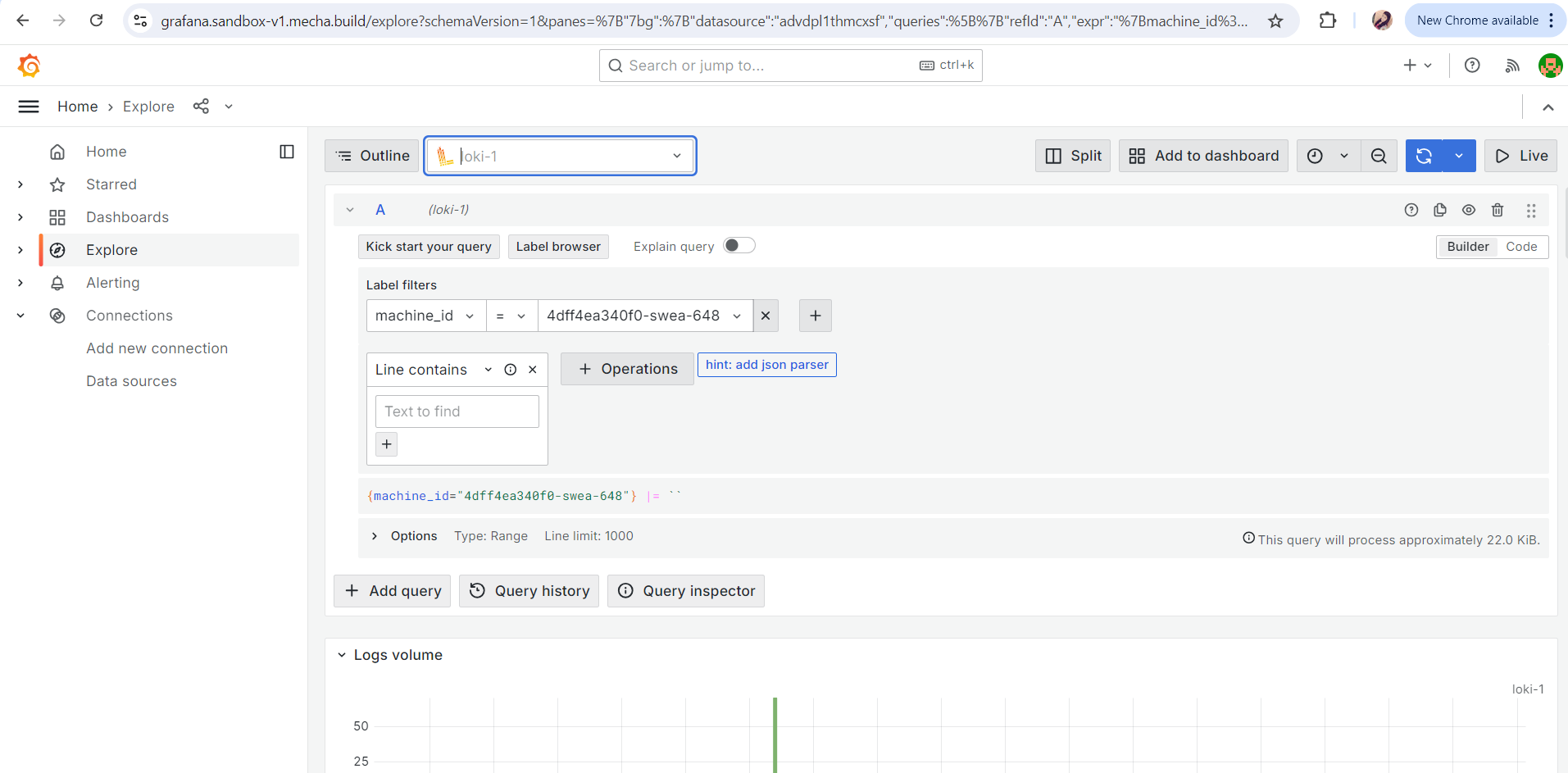The image size is (1568, 773).
Task: Open the share icon next to Explore
Action: click(201, 107)
